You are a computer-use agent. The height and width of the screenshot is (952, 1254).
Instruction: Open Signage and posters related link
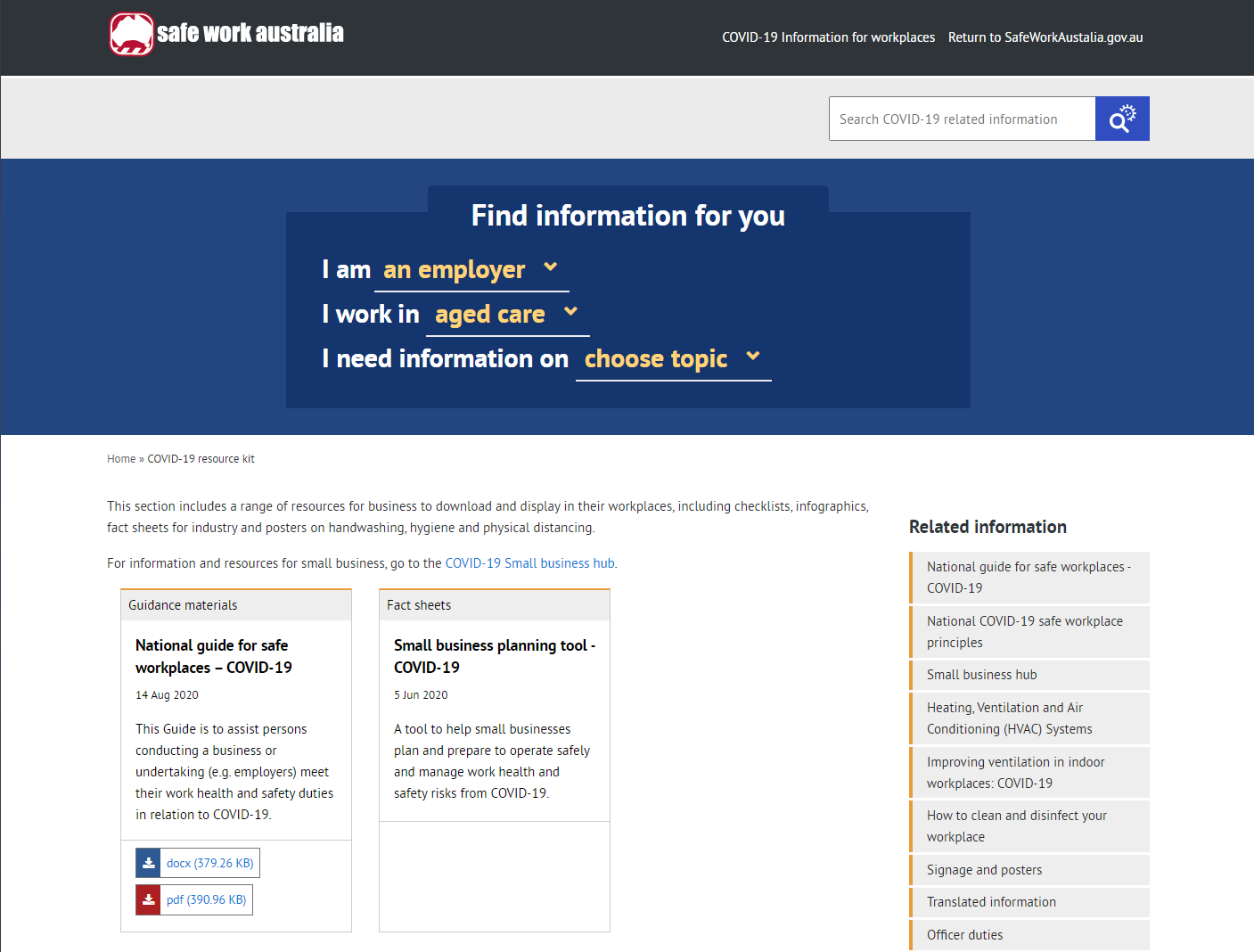pos(984,870)
